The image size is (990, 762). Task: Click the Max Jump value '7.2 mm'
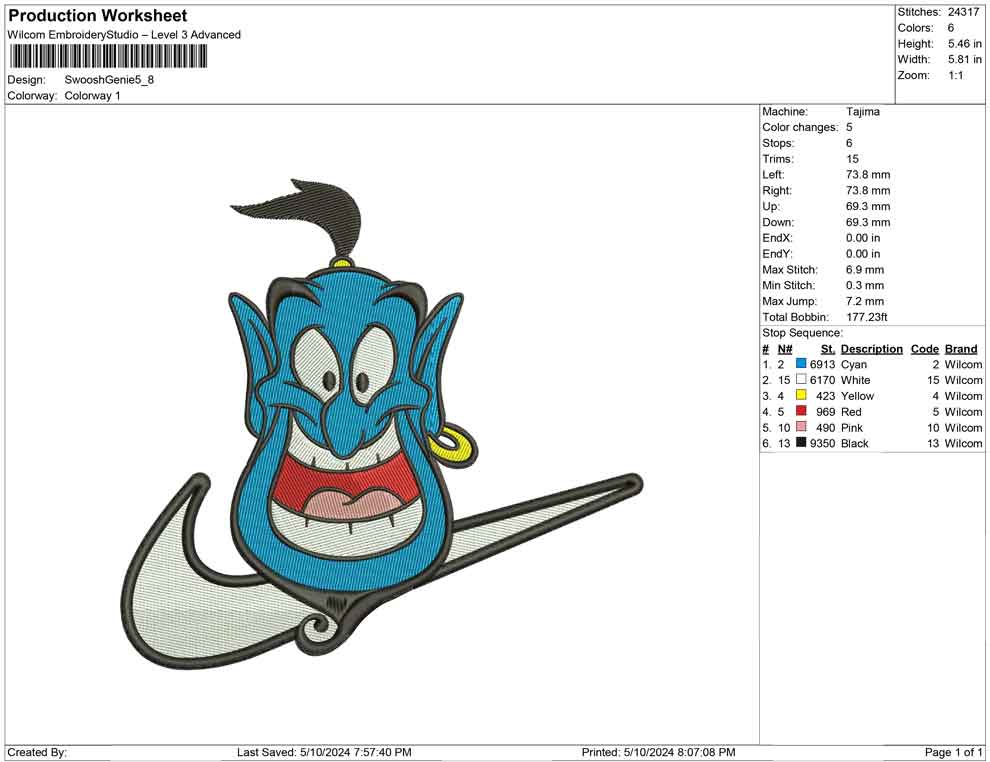pyautogui.click(x=865, y=301)
